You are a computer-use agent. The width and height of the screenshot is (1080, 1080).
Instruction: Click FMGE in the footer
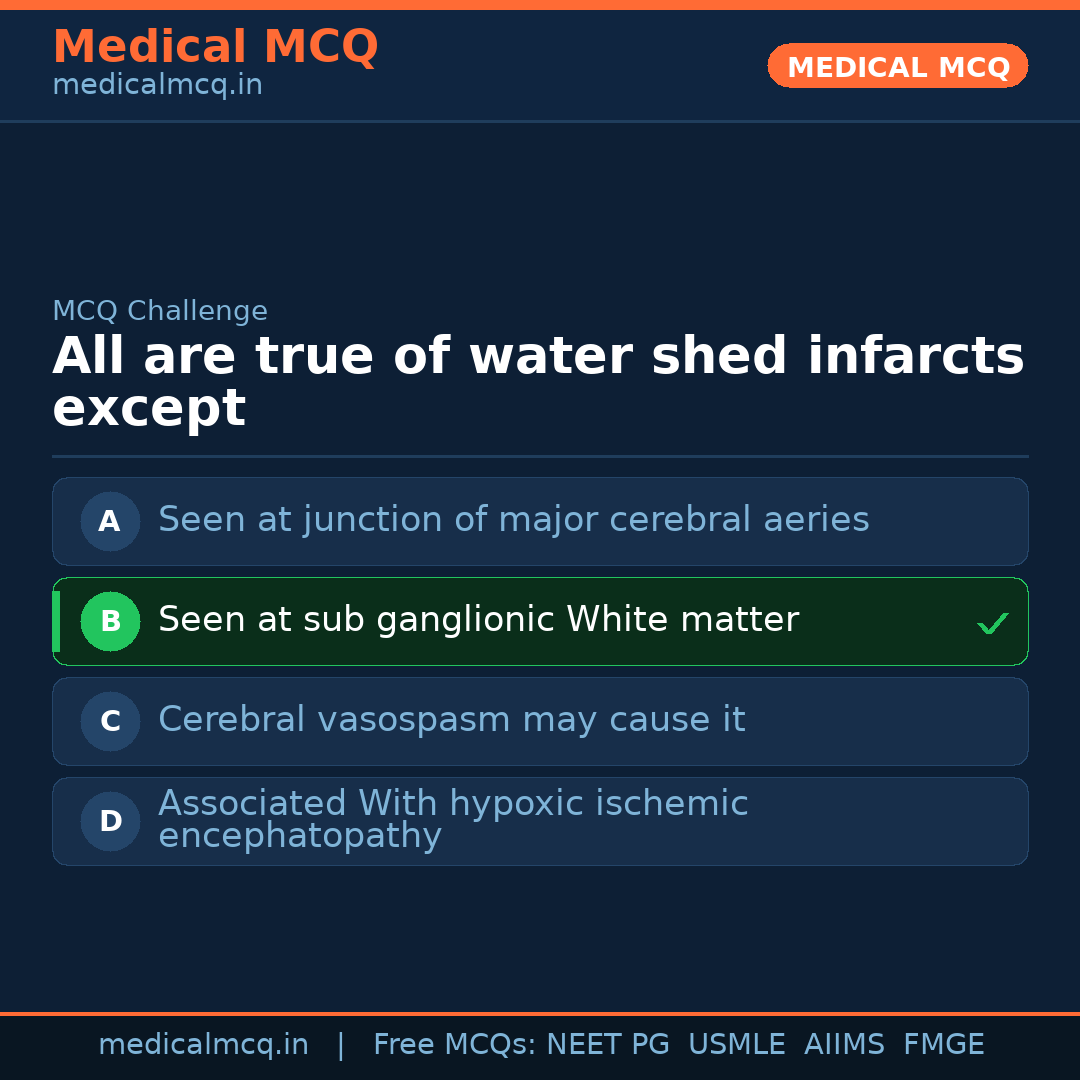(943, 1045)
